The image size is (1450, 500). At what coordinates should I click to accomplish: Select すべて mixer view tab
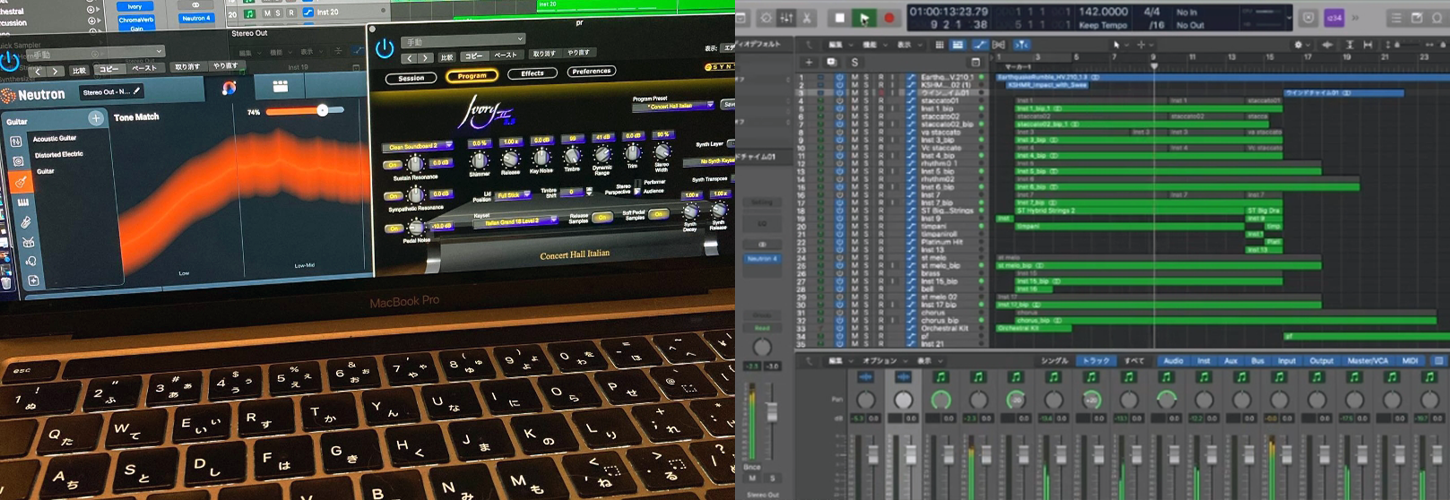1135,360
